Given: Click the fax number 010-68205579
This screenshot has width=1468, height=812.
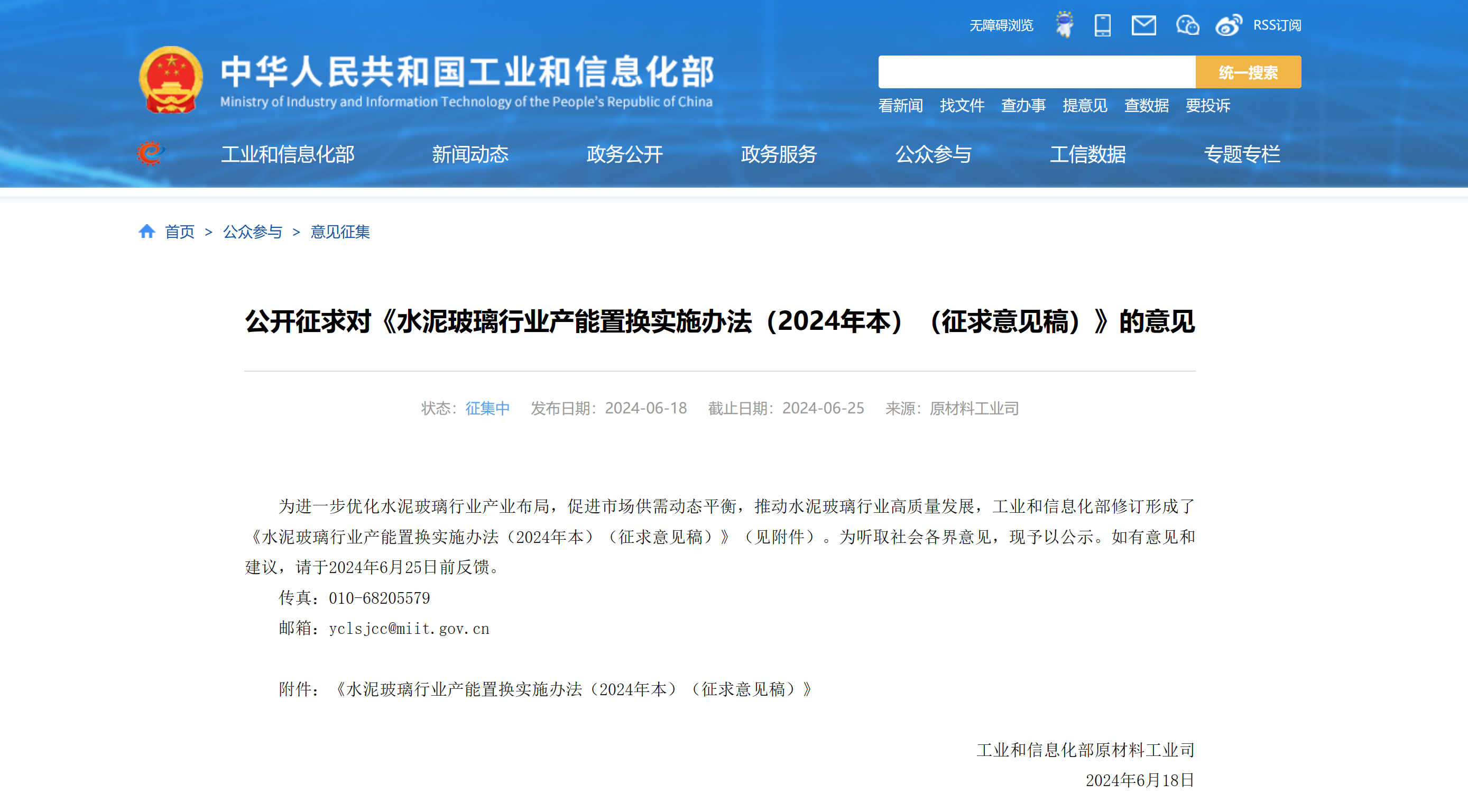Looking at the screenshot, I should [x=380, y=598].
